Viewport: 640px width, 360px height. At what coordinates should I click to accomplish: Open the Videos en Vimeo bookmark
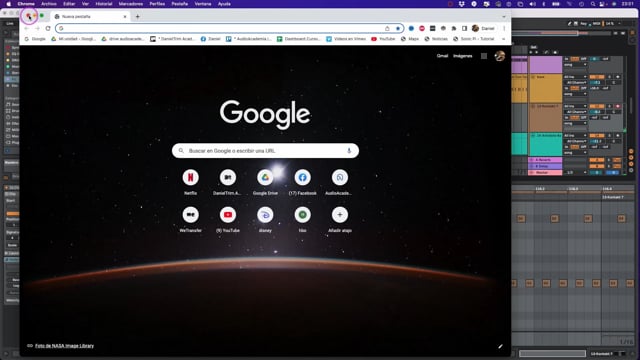click(346, 39)
